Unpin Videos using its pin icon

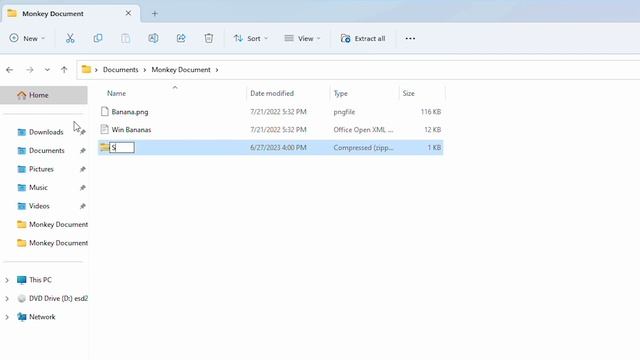[x=82, y=206]
